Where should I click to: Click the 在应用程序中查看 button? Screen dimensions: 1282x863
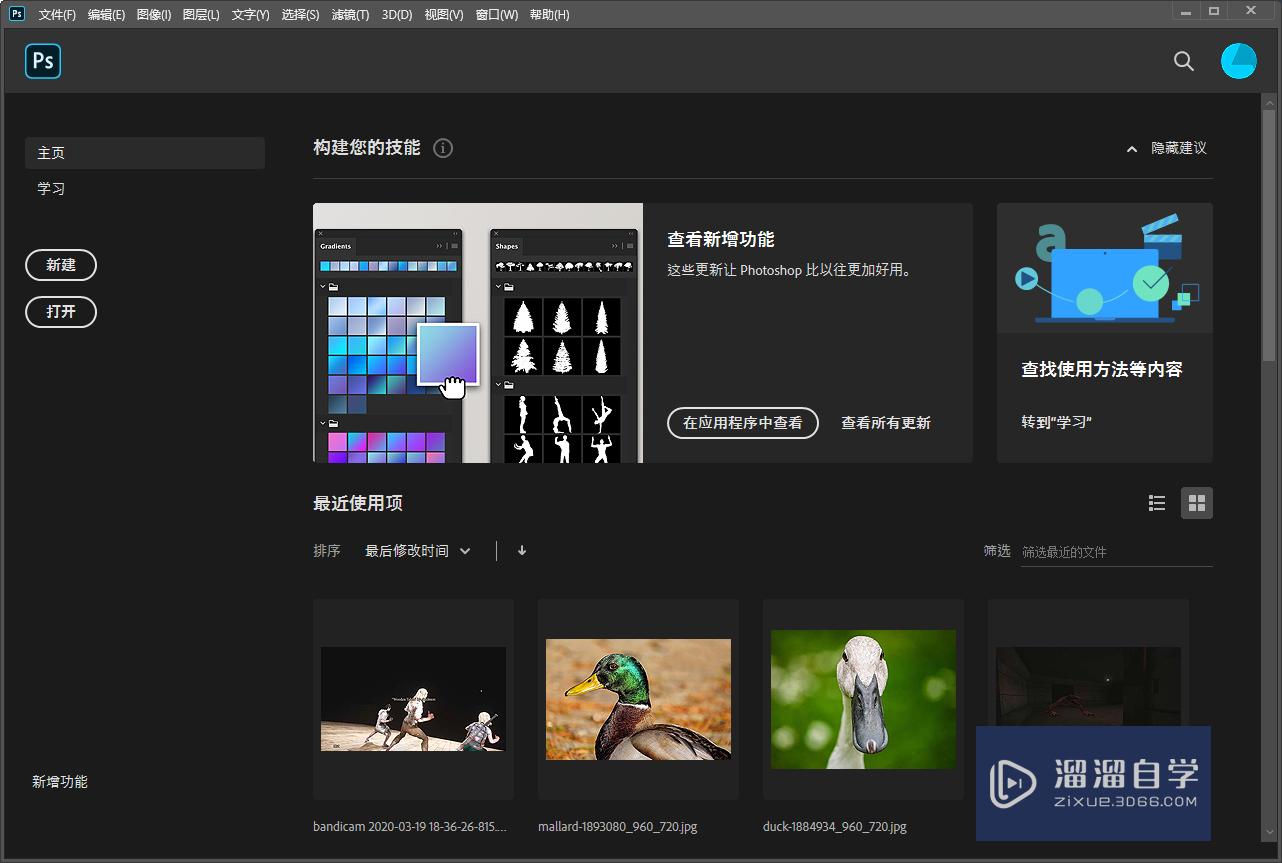tap(743, 423)
